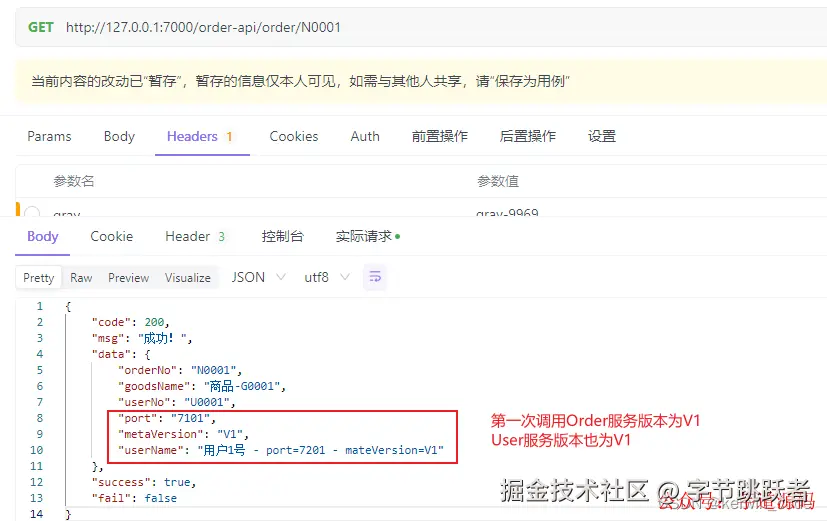Open the Cookies request tab
Screen dimensions: 827x521
(x=294, y=137)
